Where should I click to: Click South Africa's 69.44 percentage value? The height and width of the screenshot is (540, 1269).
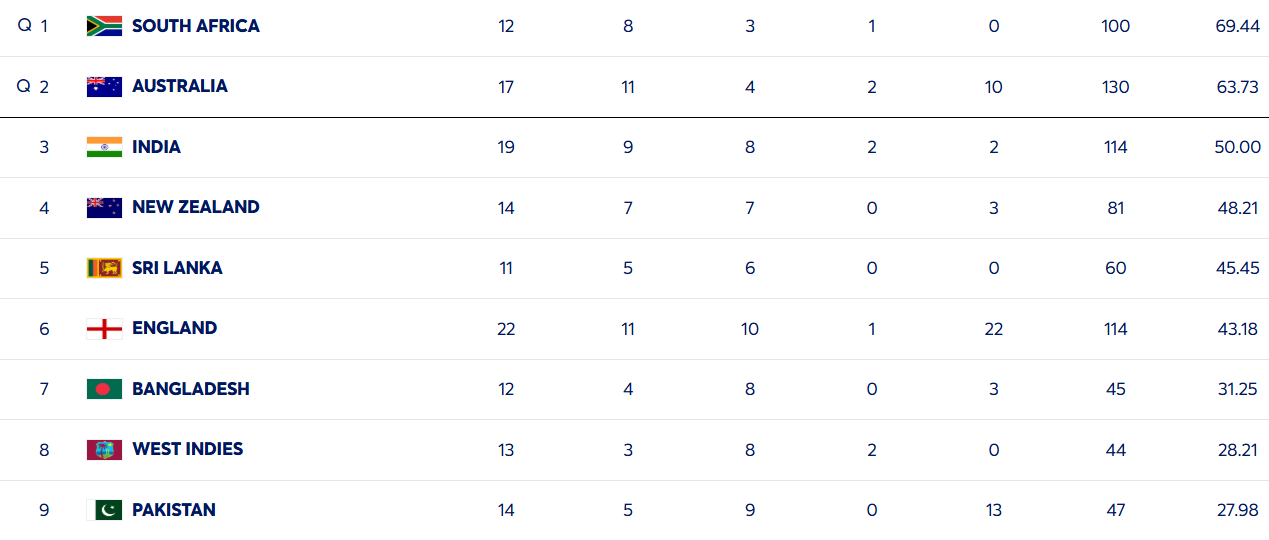tap(1237, 26)
